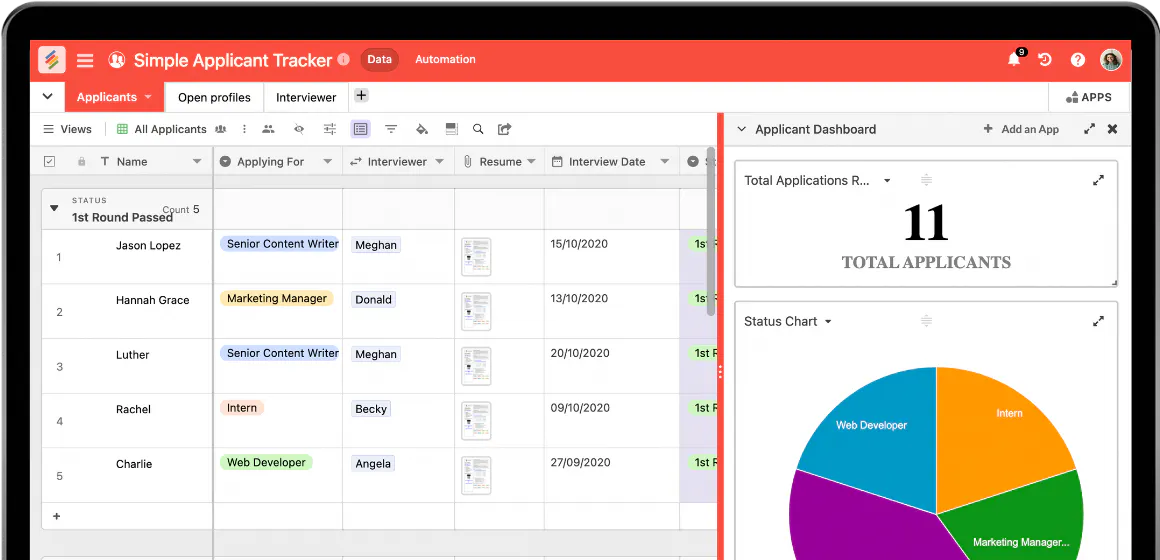Screen dimensions: 1160x560
Task: Toggle the hide fields eye icon
Action: point(299,129)
